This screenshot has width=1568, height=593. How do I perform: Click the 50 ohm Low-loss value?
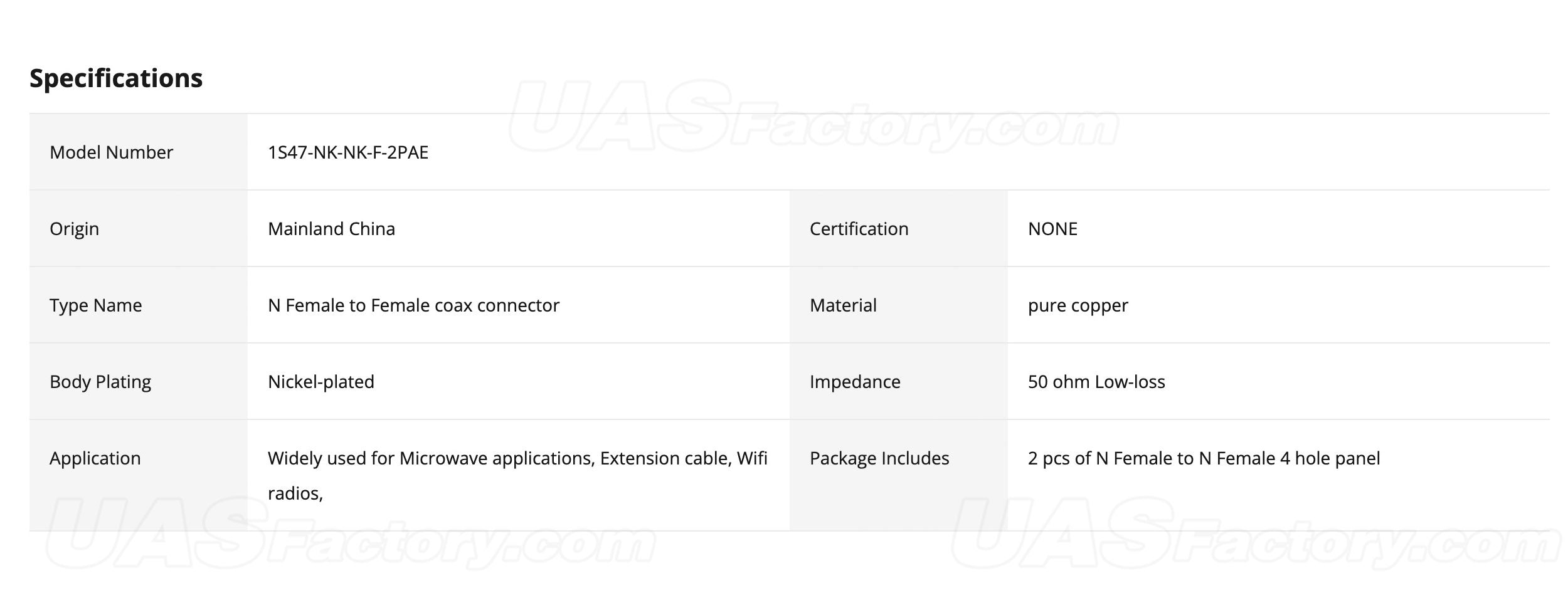point(1096,382)
